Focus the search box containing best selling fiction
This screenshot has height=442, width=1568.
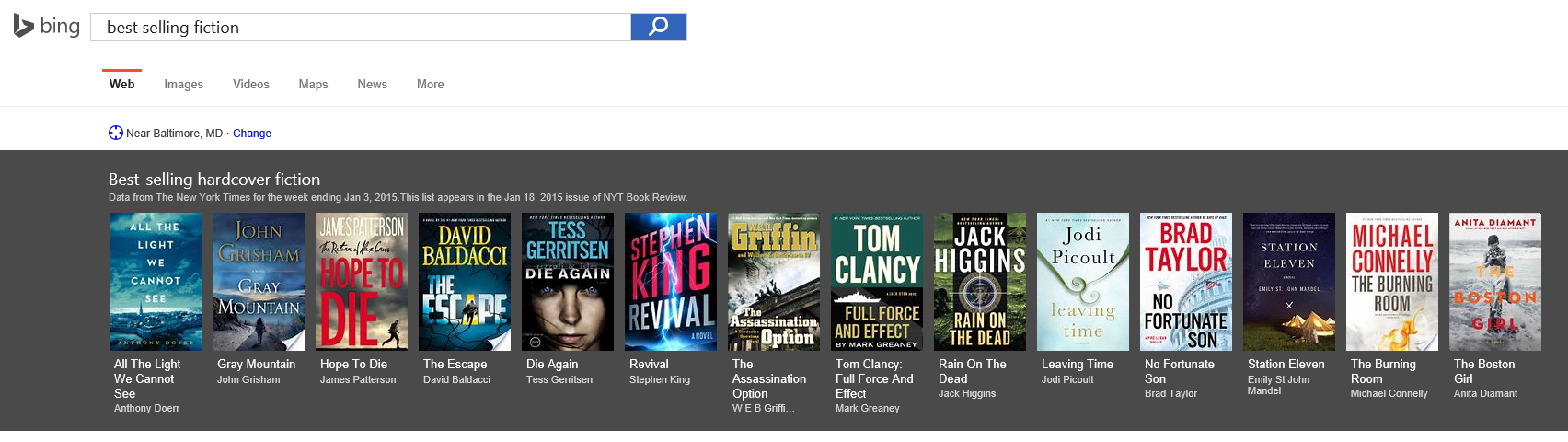(x=359, y=28)
